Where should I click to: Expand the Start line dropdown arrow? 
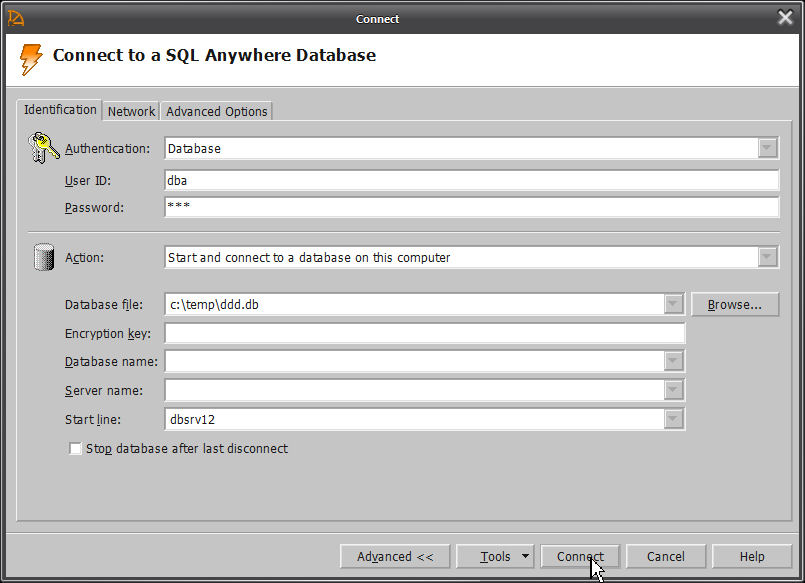[673, 419]
